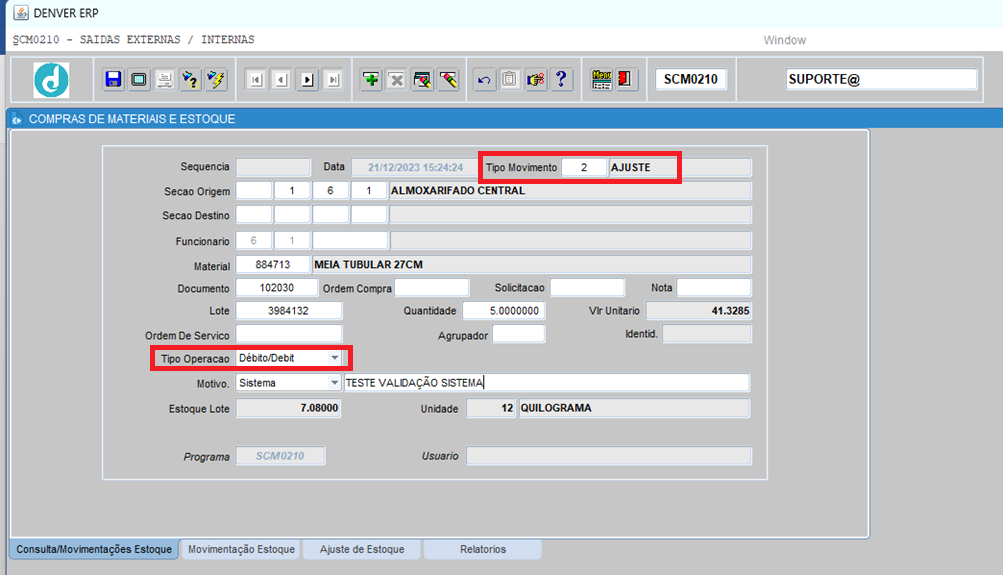Screen dimensions: 1003x575
Task: Click the Funcionario field showing 6
Action: coord(253,240)
